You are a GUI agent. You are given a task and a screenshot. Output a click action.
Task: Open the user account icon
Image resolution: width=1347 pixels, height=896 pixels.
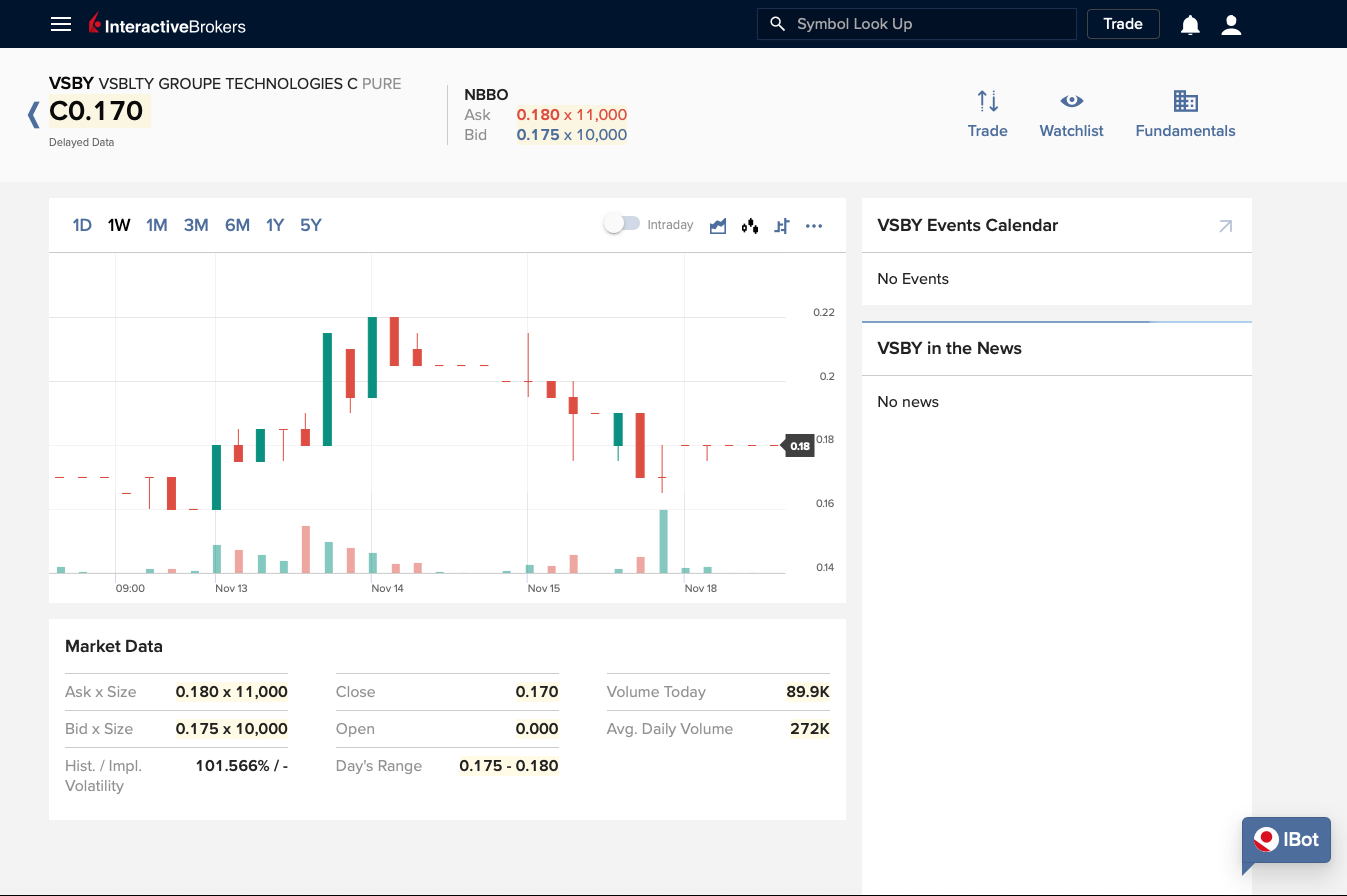[x=1231, y=25]
